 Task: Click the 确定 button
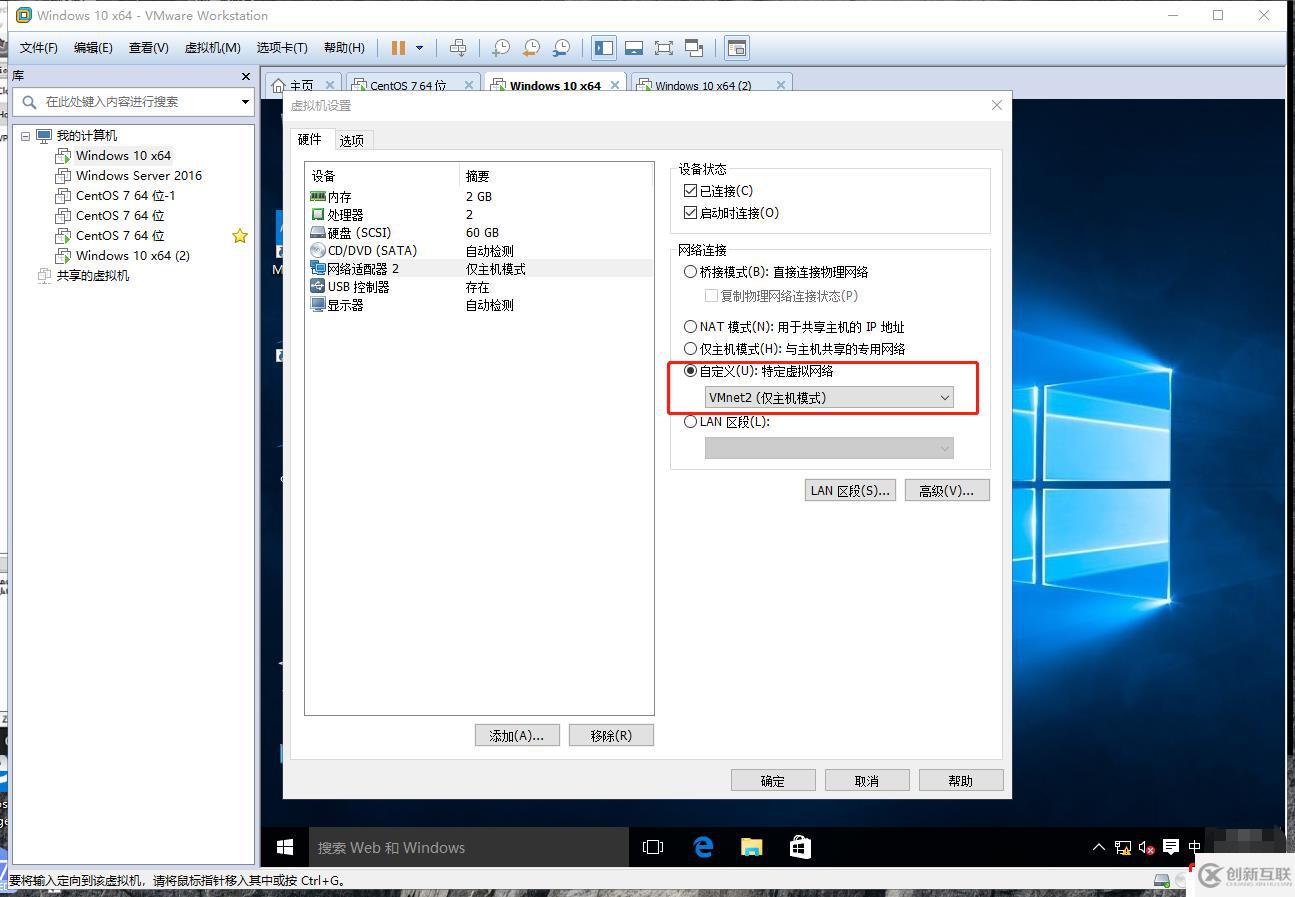(x=773, y=780)
